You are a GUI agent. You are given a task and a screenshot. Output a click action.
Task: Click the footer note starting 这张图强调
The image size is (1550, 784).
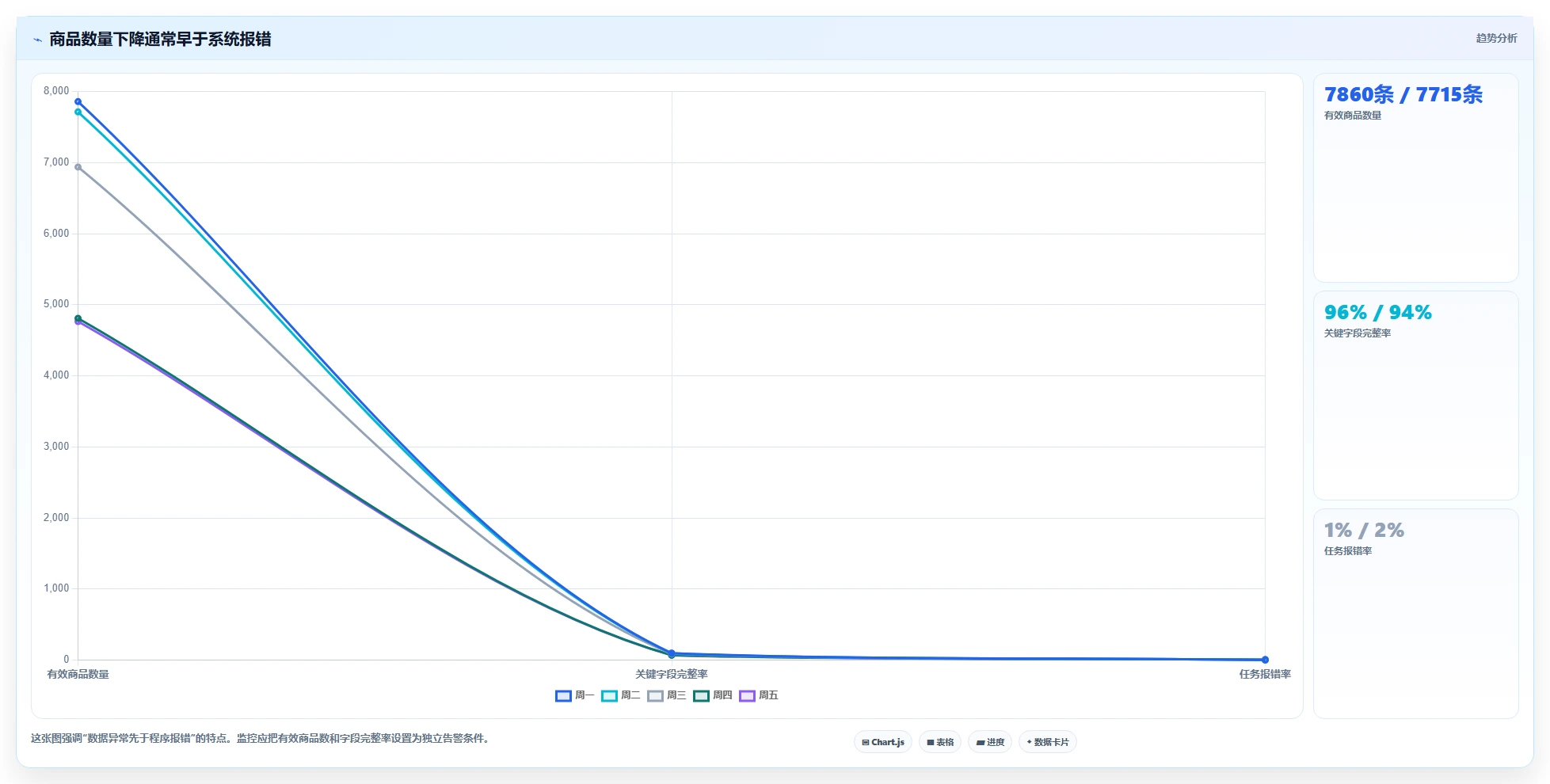point(261,738)
